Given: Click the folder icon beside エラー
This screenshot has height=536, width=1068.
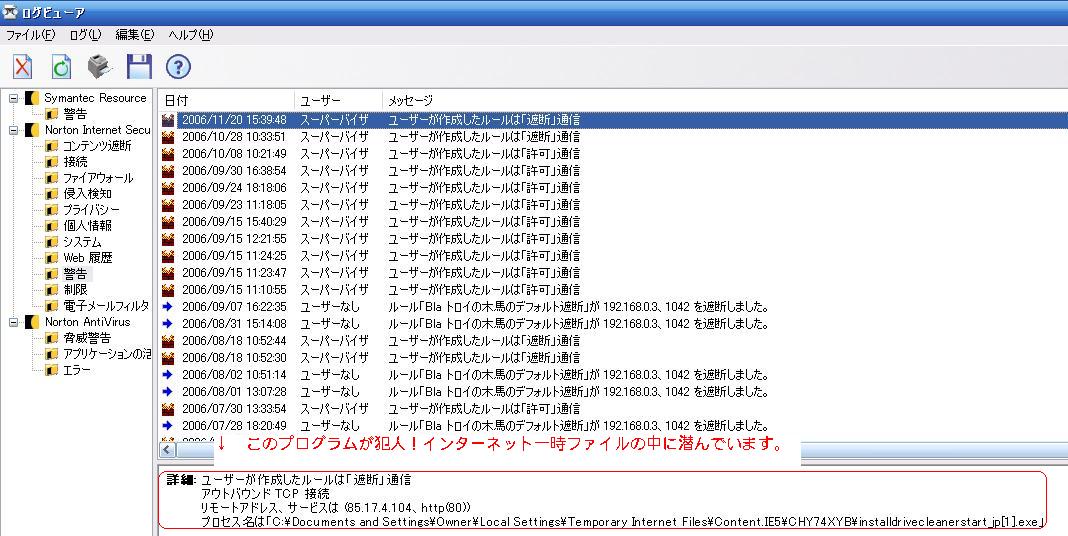Looking at the screenshot, I should [x=52, y=370].
